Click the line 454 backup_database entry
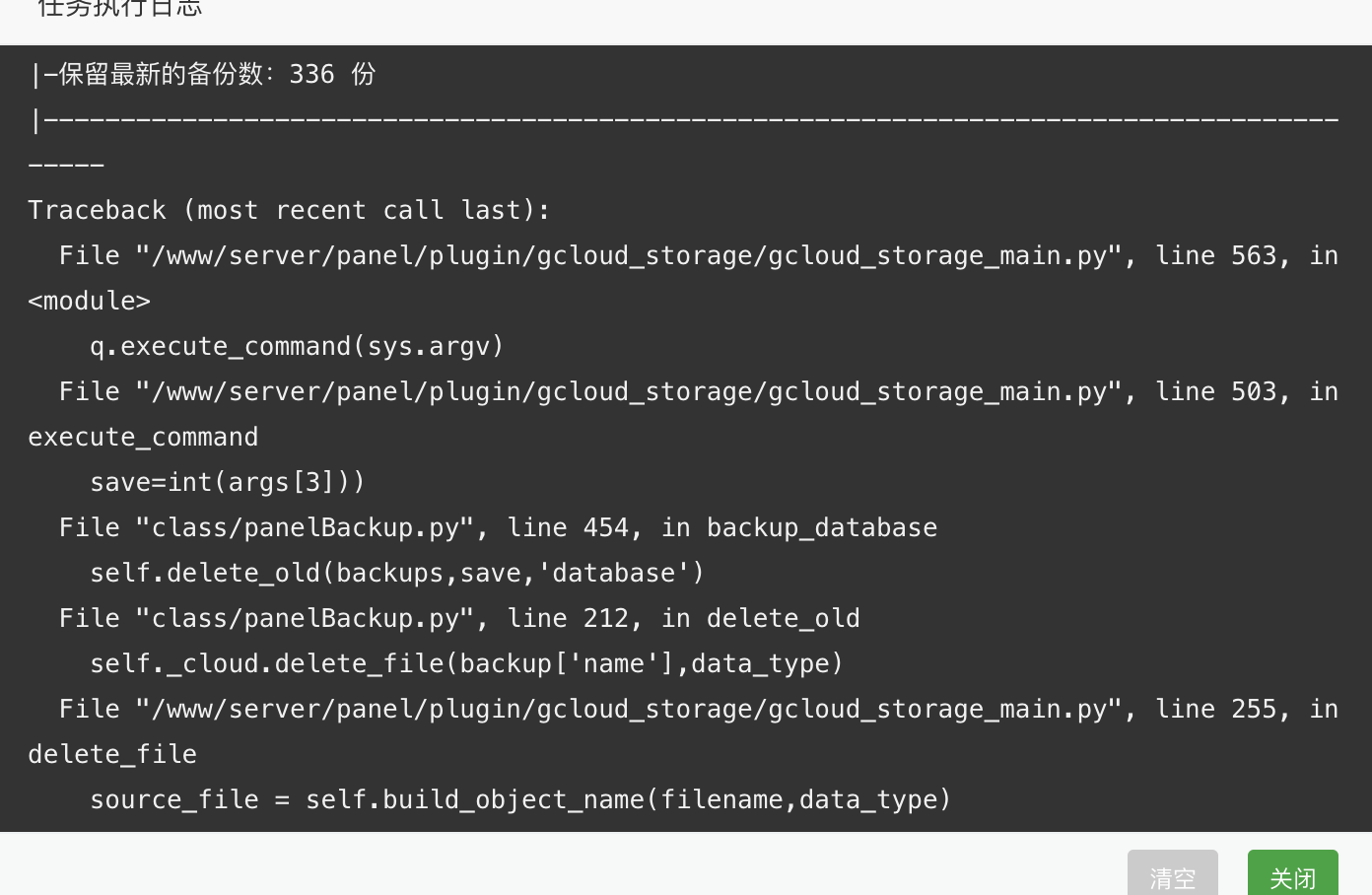This screenshot has height=895, width=1372. 498,527
